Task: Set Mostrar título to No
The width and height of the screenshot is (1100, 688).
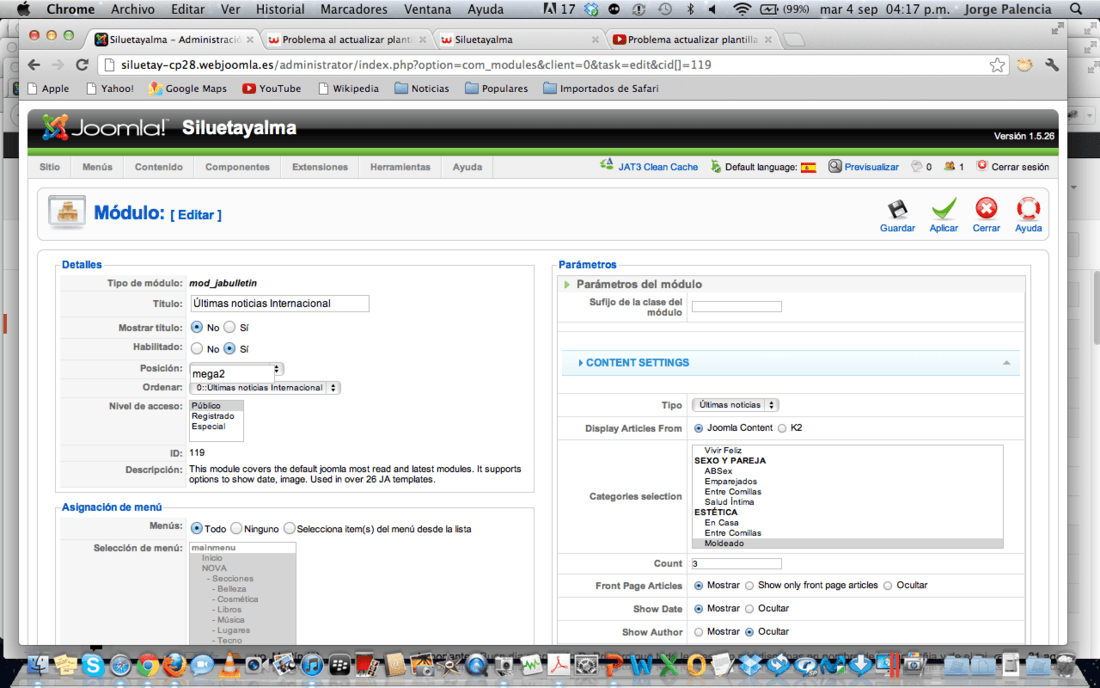Action: coord(196,327)
